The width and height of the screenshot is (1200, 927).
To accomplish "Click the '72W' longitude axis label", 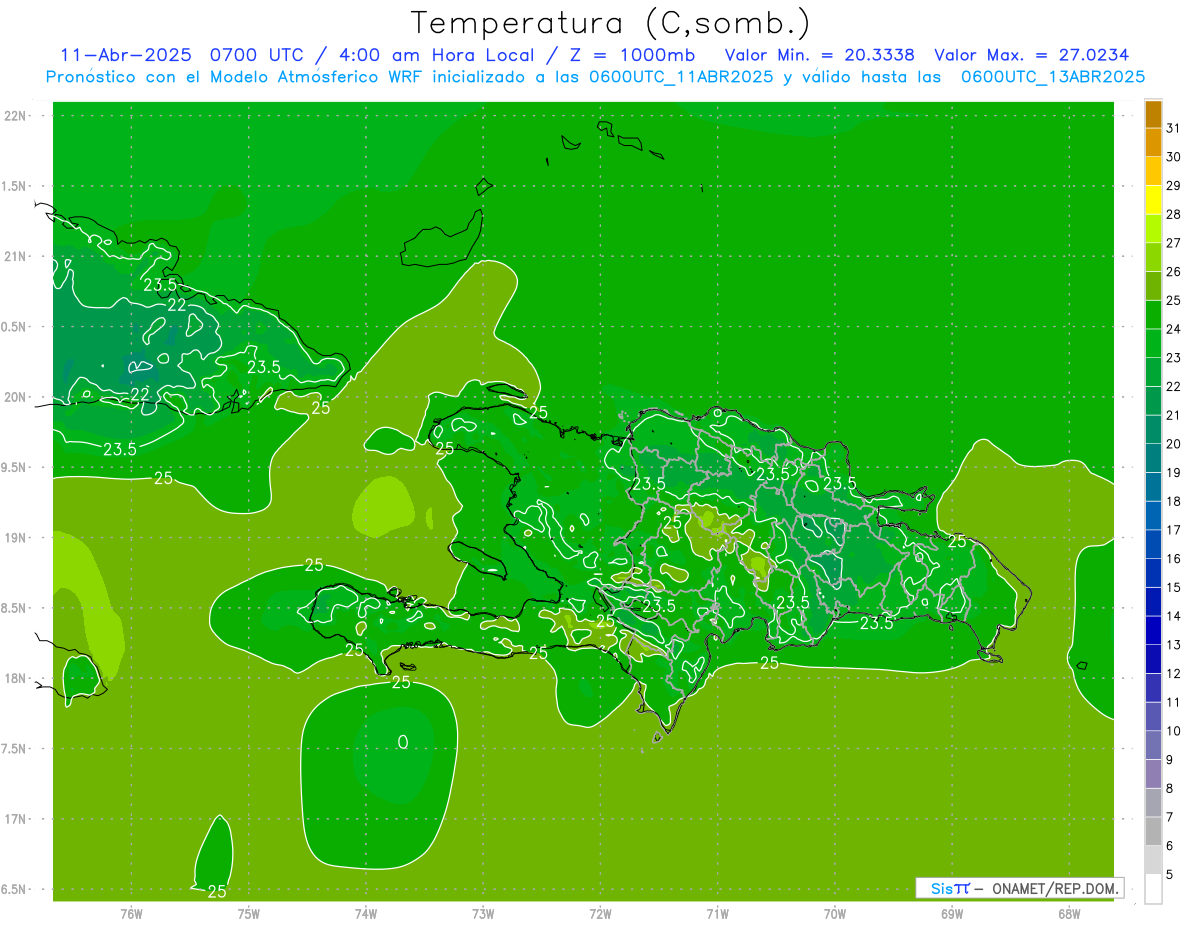I will [601, 914].
